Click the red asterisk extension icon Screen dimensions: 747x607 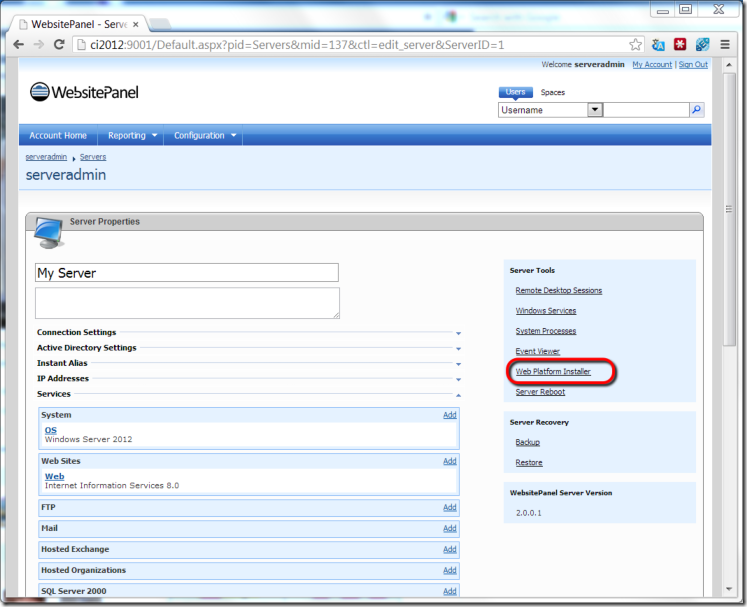pos(680,45)
